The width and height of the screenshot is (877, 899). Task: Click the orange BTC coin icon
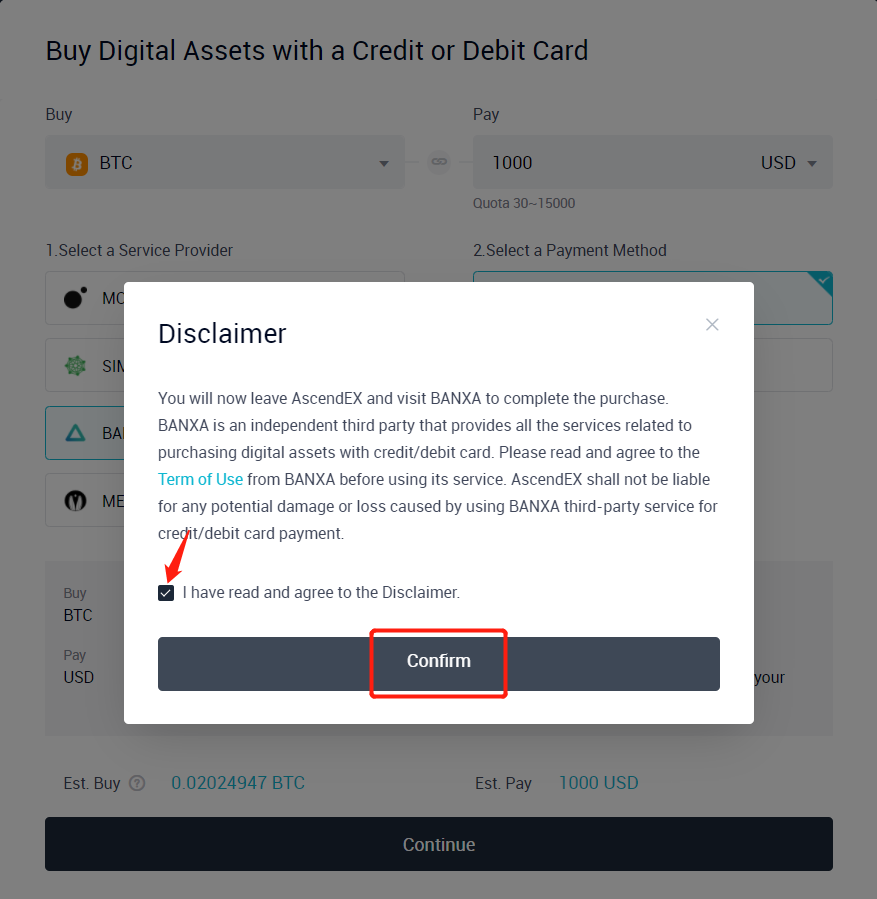(x=77, y=163)
